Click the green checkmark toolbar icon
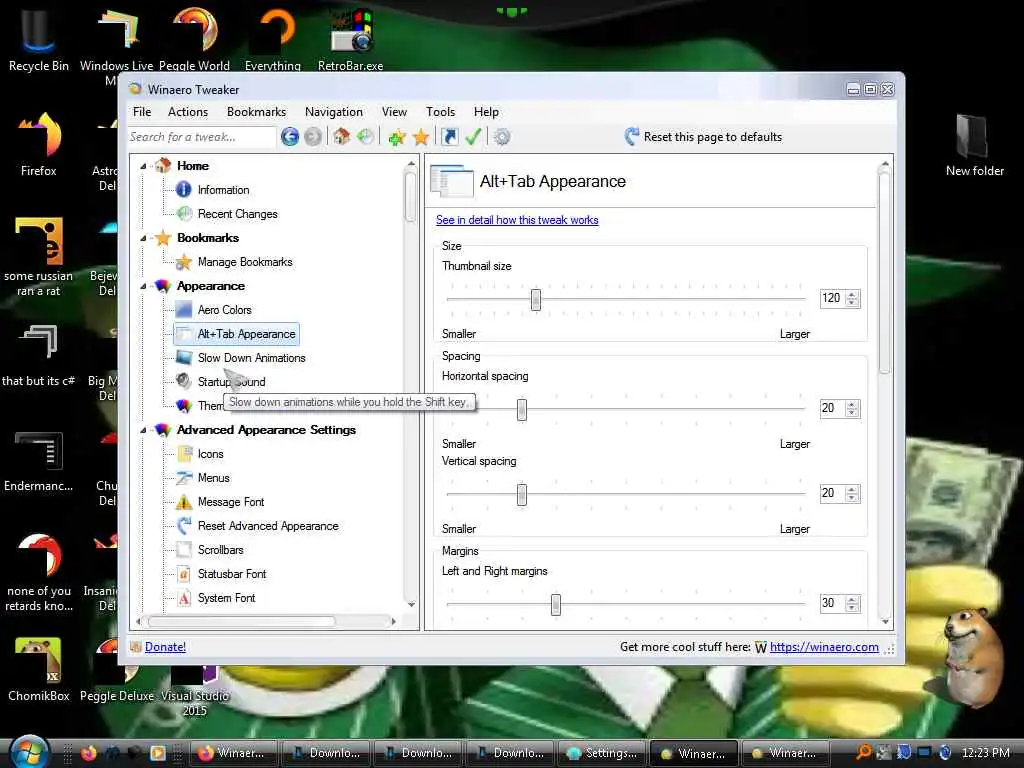Image resolution: width=1024 pixels, height=768 pixels. pos(473,136)
